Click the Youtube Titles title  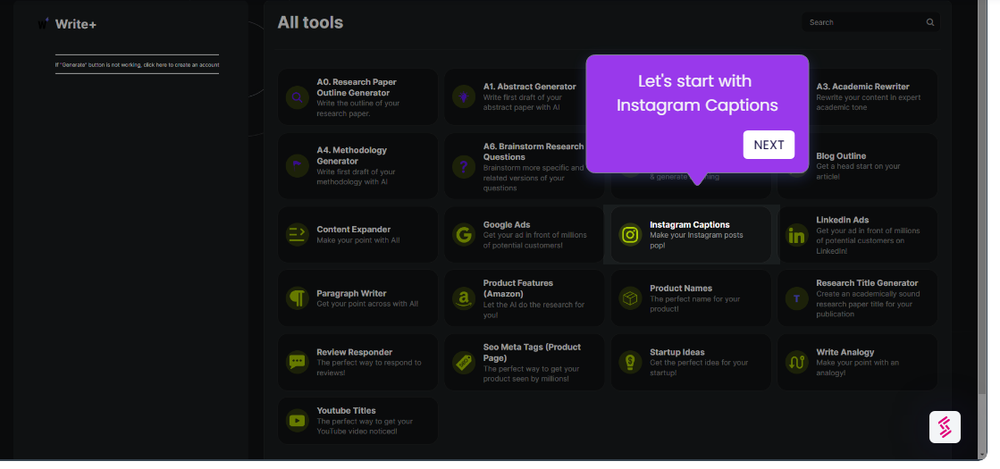[x=346, y=411]
